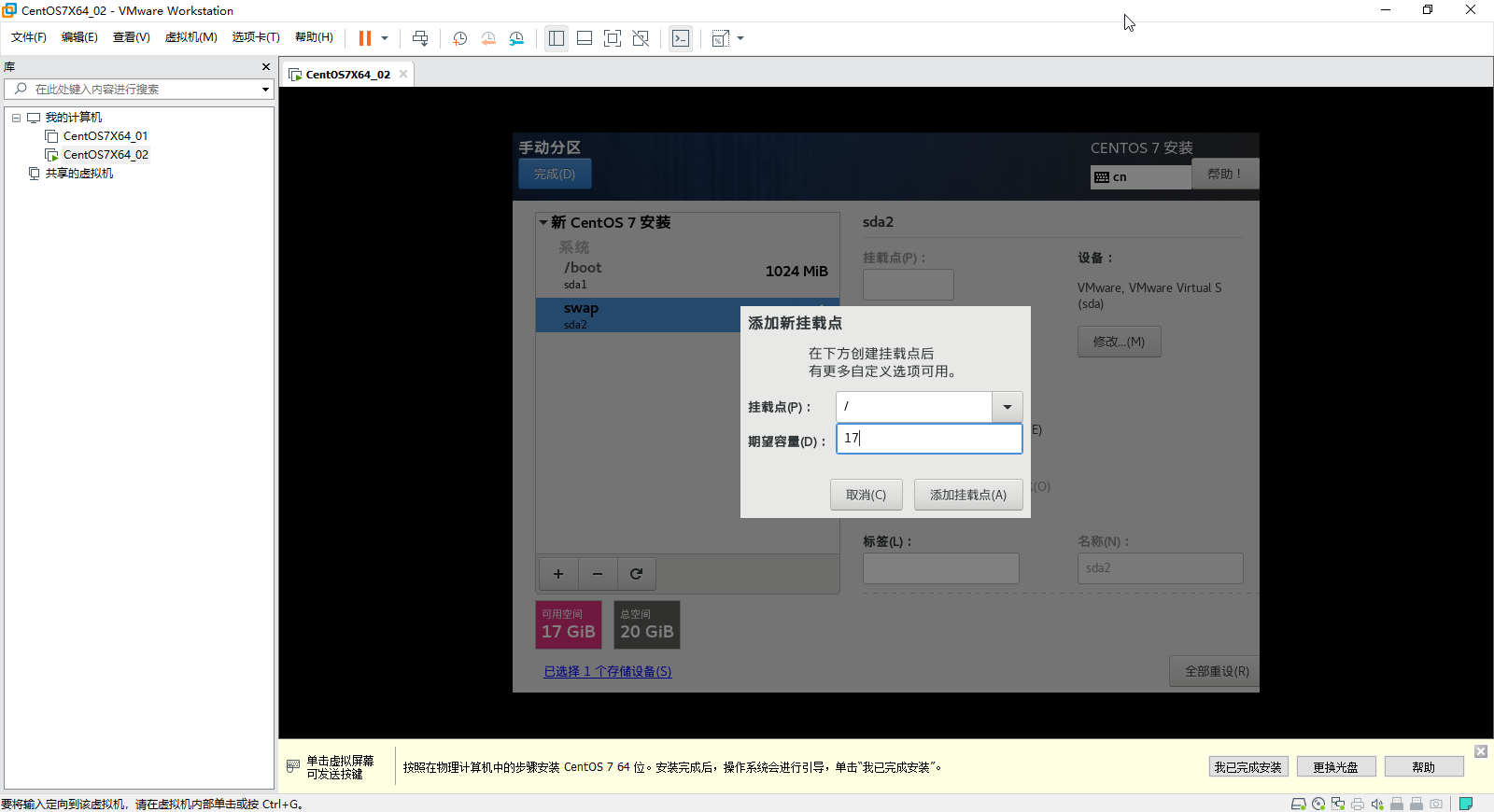Open the library search filter dropdown
1494x812 pixels.
coord(265,90)
